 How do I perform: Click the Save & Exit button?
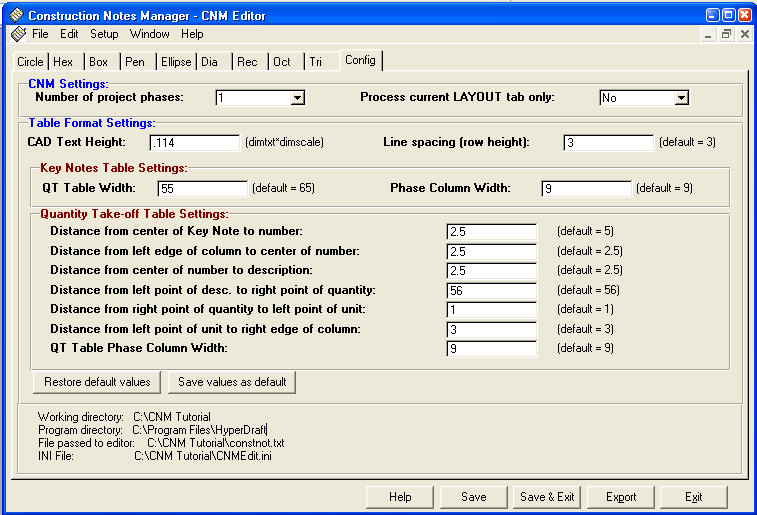pyautogui.click(x=547, y=497)
